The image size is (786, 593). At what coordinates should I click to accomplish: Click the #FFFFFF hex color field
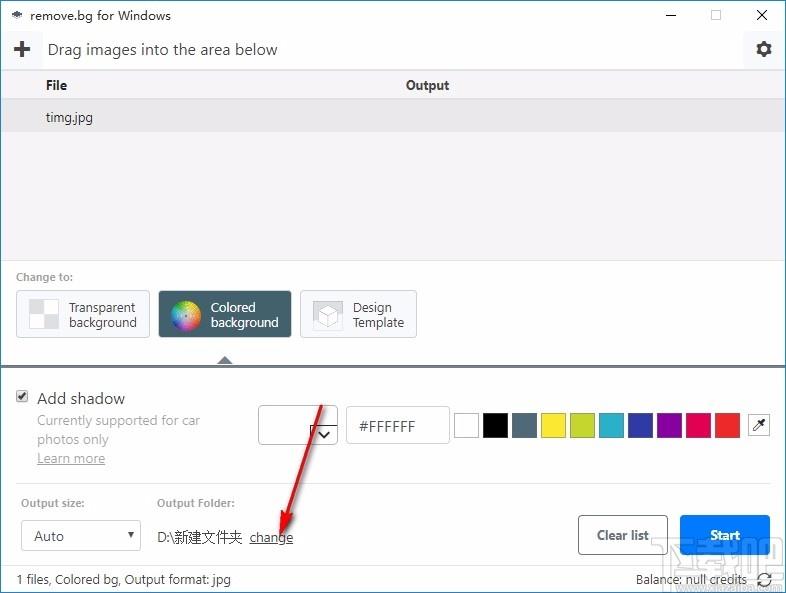398,425
